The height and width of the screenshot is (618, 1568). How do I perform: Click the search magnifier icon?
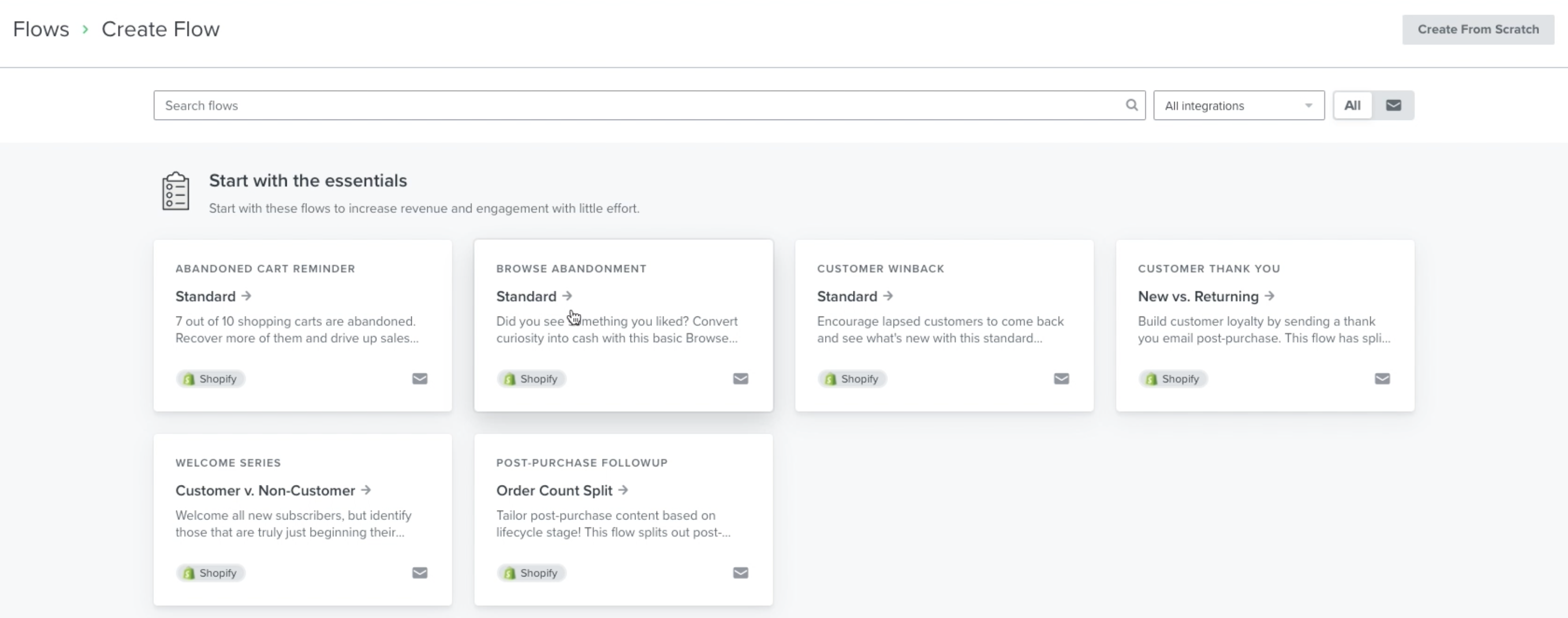pos(1131,105)
